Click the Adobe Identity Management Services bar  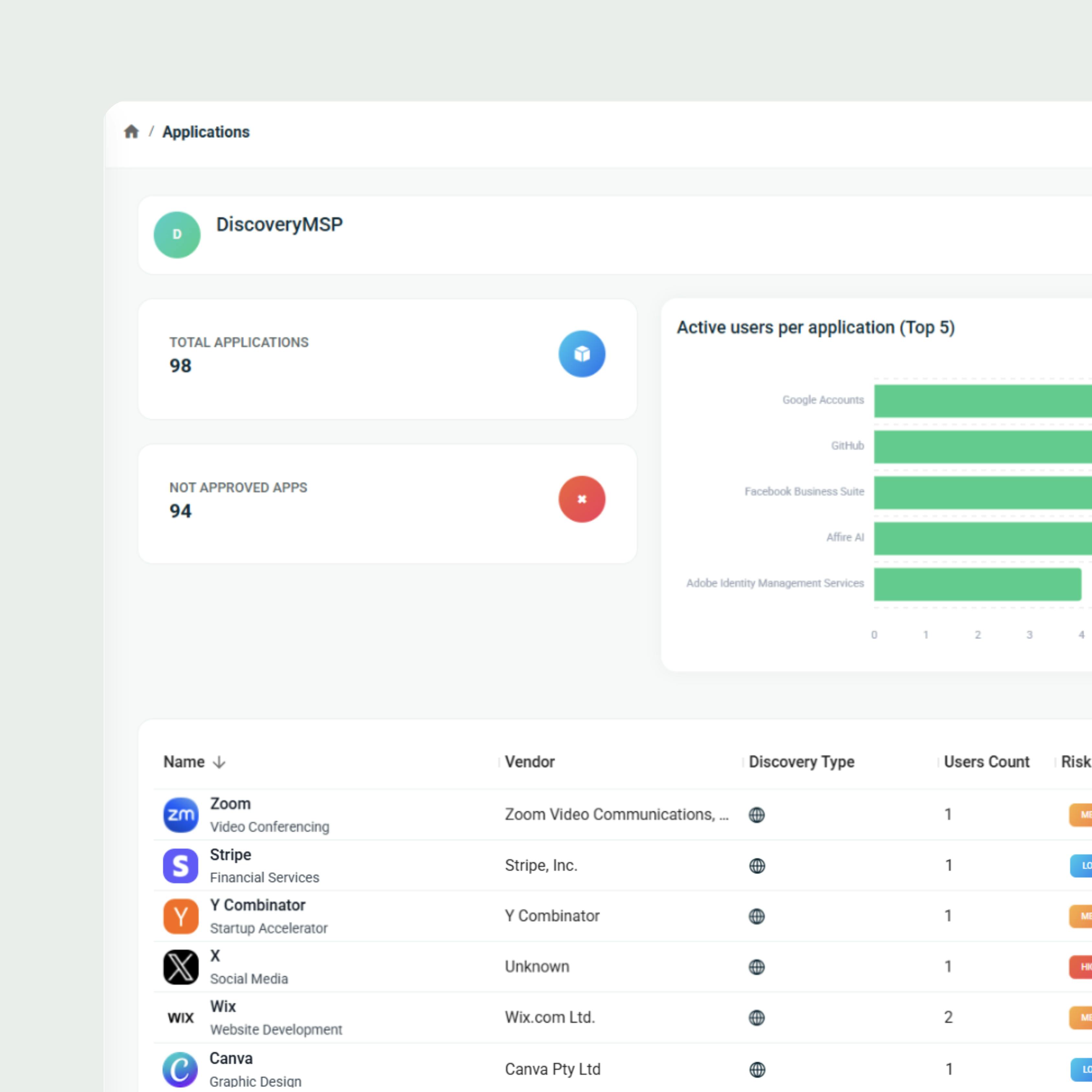pos(977,584)
